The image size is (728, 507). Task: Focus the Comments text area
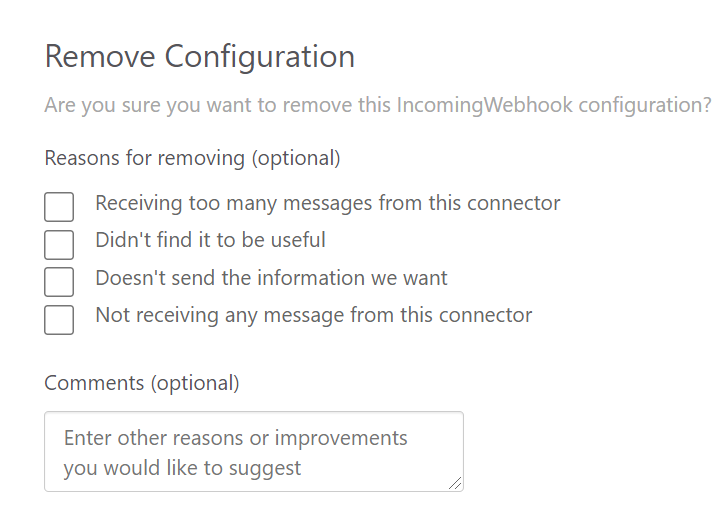pyautogui.click(x=254, y=451)
